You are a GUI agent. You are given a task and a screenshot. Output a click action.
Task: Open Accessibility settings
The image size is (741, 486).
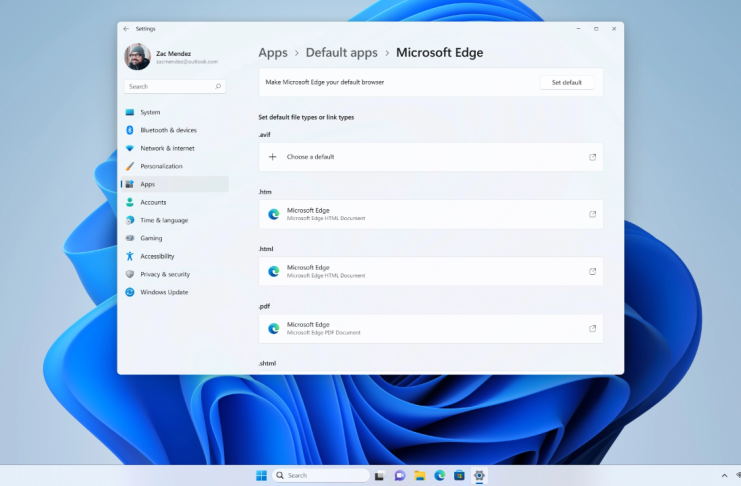point(175,256)
